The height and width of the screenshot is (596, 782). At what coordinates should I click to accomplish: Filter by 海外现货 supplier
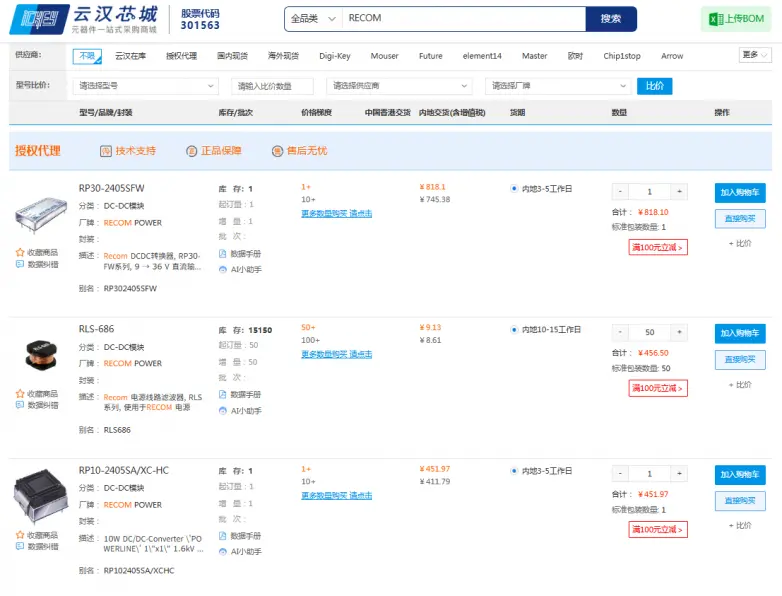[x=283, y=56]
